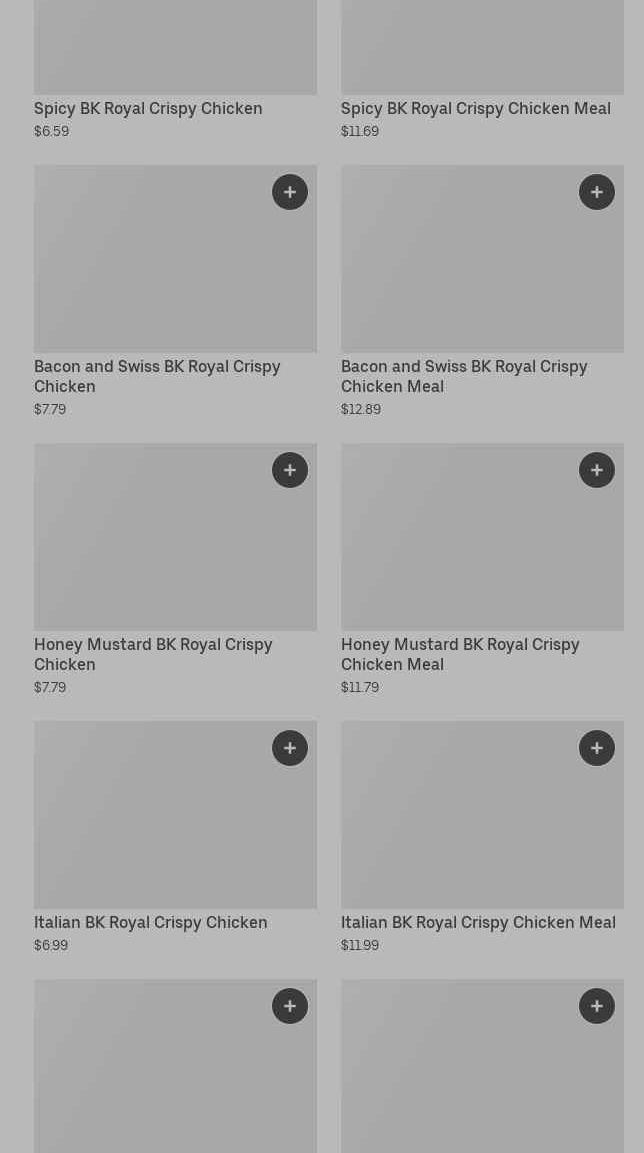Tap plus button on bottom-left unnamed item

290,1006
